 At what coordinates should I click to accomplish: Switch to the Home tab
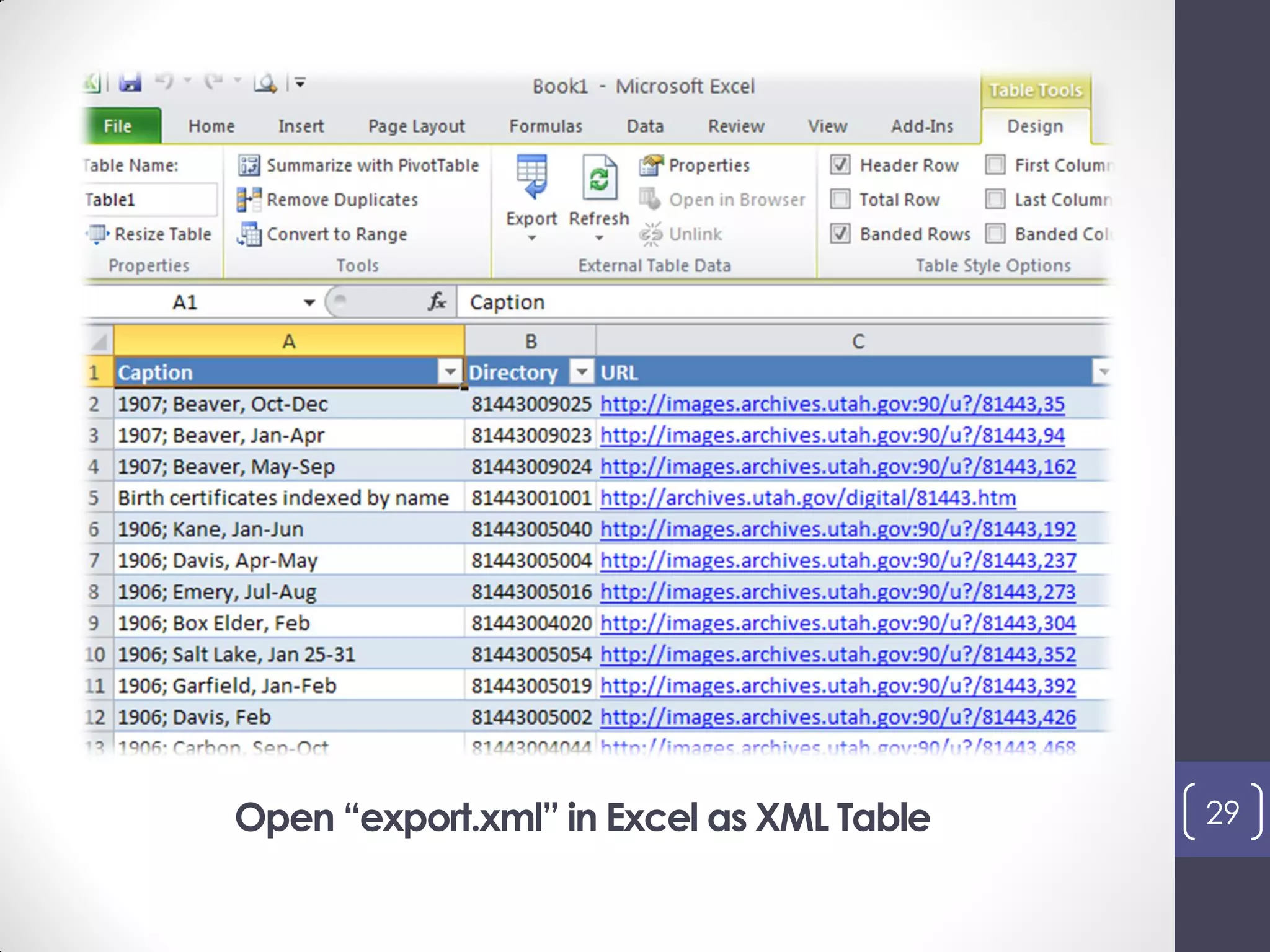211,126
